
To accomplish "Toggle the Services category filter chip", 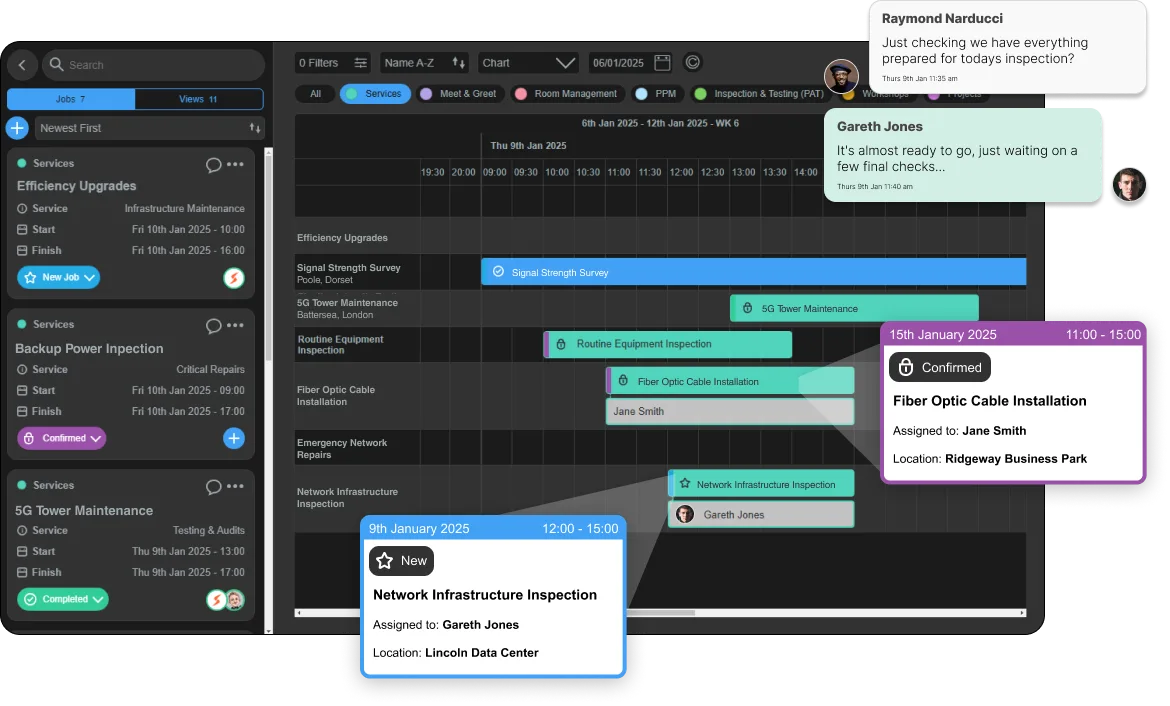I will pyautogui.click(x=376, y=94).
